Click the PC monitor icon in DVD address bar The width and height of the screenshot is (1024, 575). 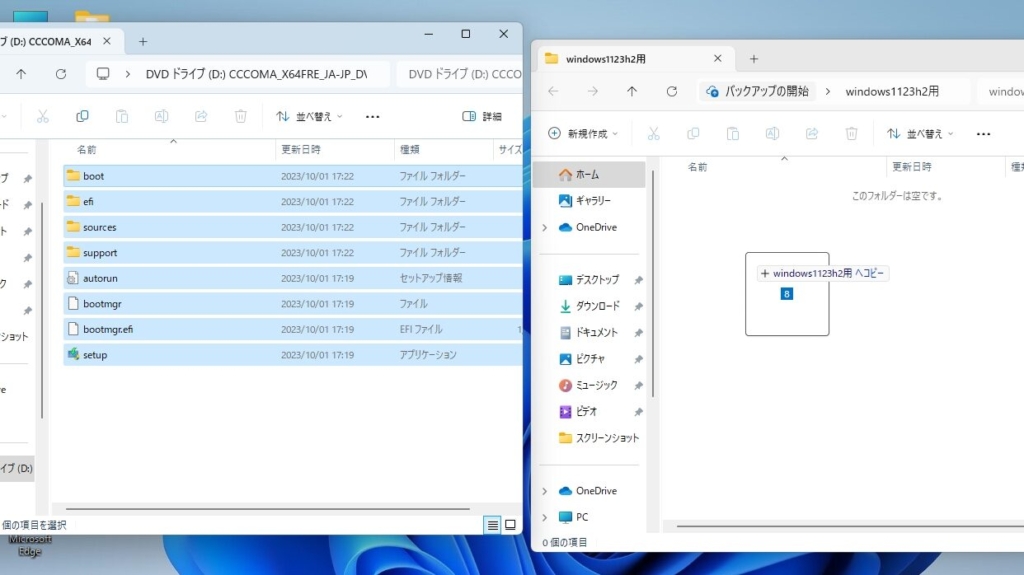103,74
